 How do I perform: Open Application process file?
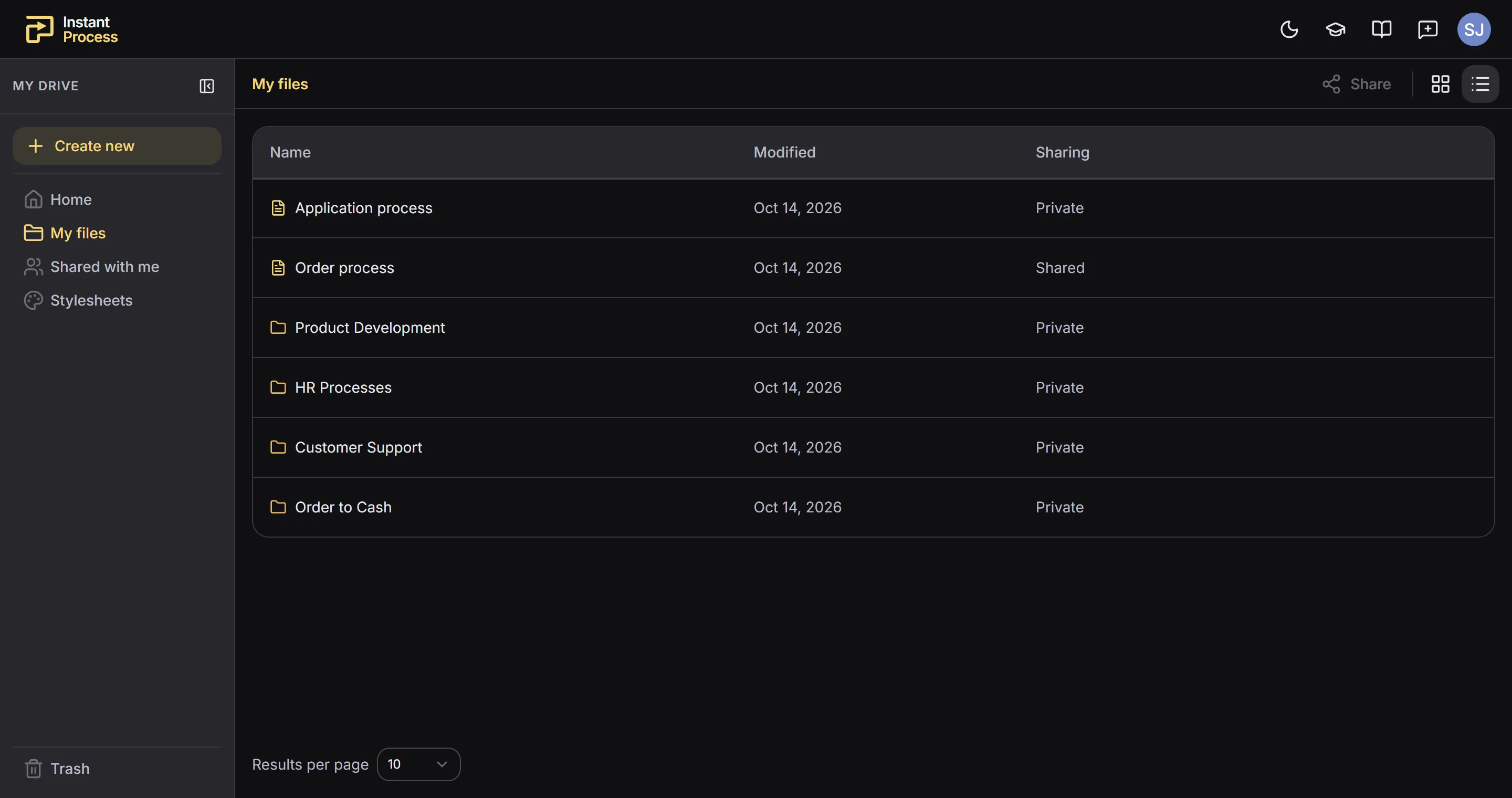[x=874, y=208]
